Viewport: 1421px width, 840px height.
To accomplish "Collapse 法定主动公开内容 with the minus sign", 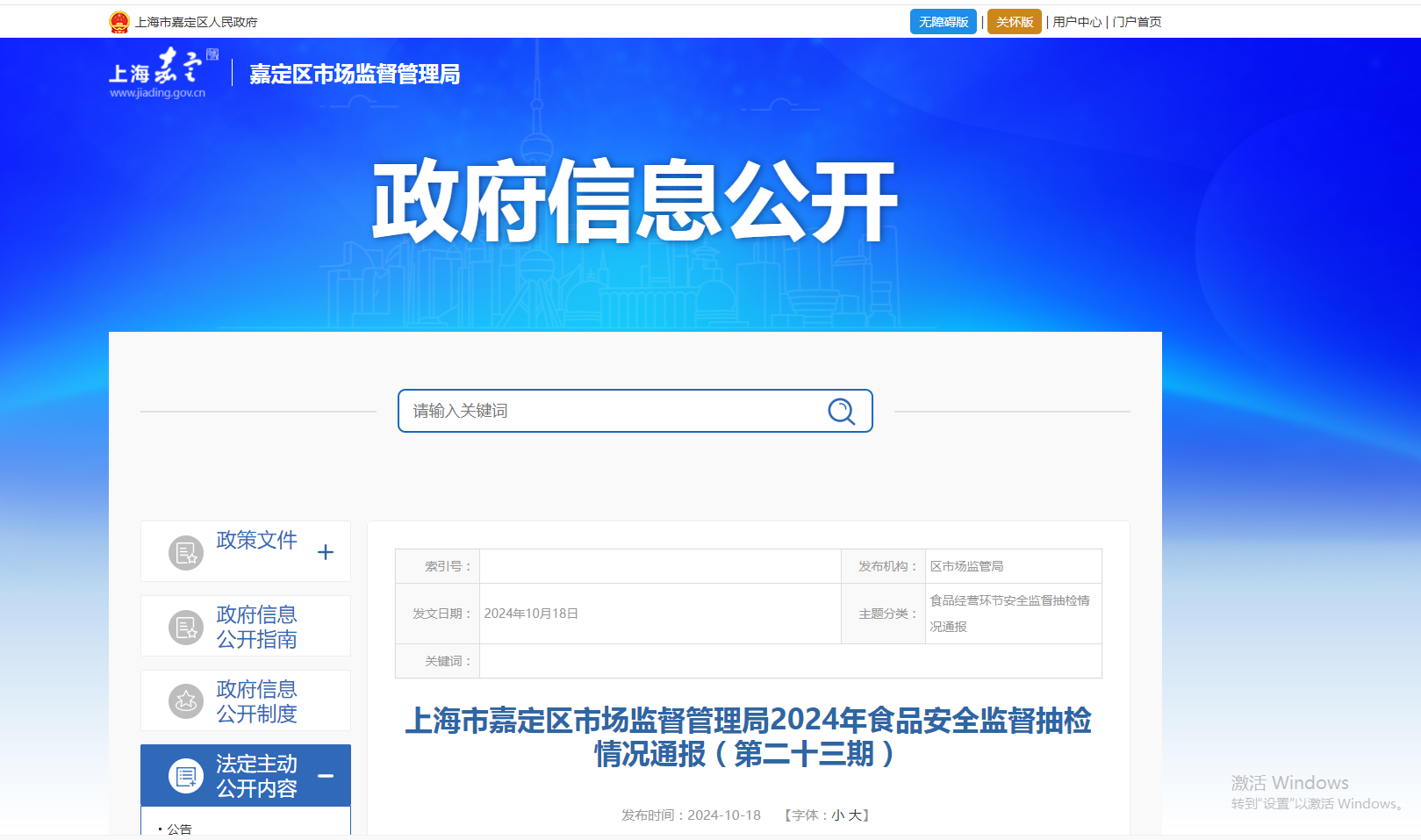I will click(326, 776).
